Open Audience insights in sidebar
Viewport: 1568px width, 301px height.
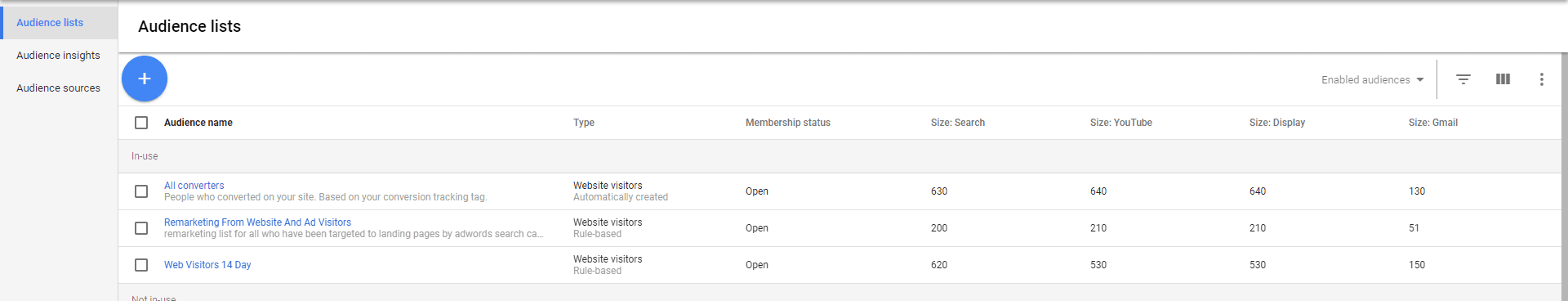pyautogui.click(x=59, y=56)
